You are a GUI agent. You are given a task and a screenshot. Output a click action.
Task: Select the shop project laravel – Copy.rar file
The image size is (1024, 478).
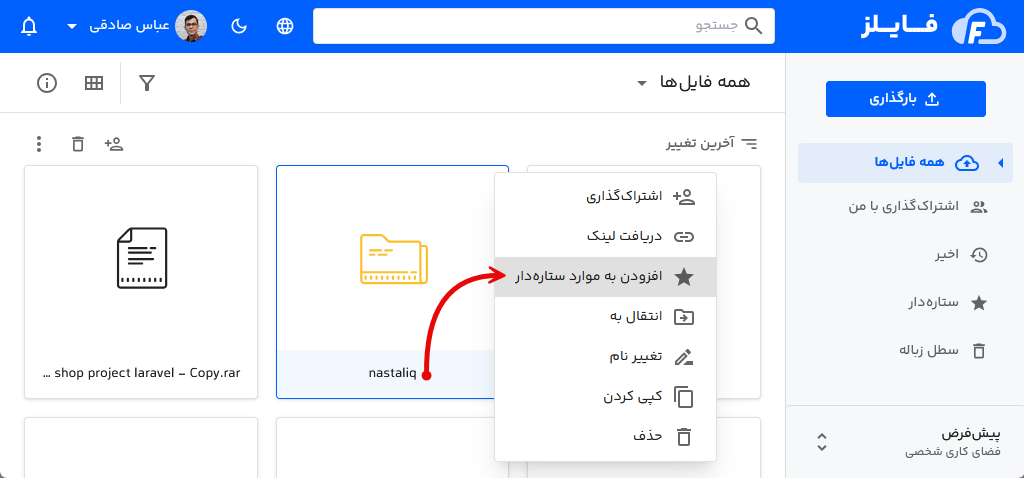point(141,281)
